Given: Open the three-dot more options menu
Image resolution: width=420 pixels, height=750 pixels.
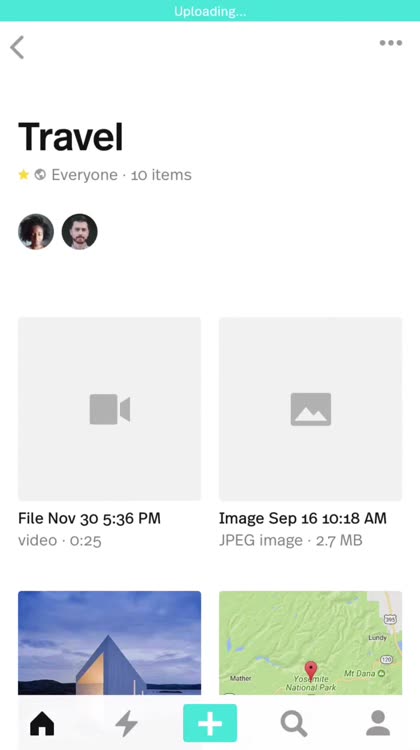Looking at the screenshot, I should click(391, 43).
